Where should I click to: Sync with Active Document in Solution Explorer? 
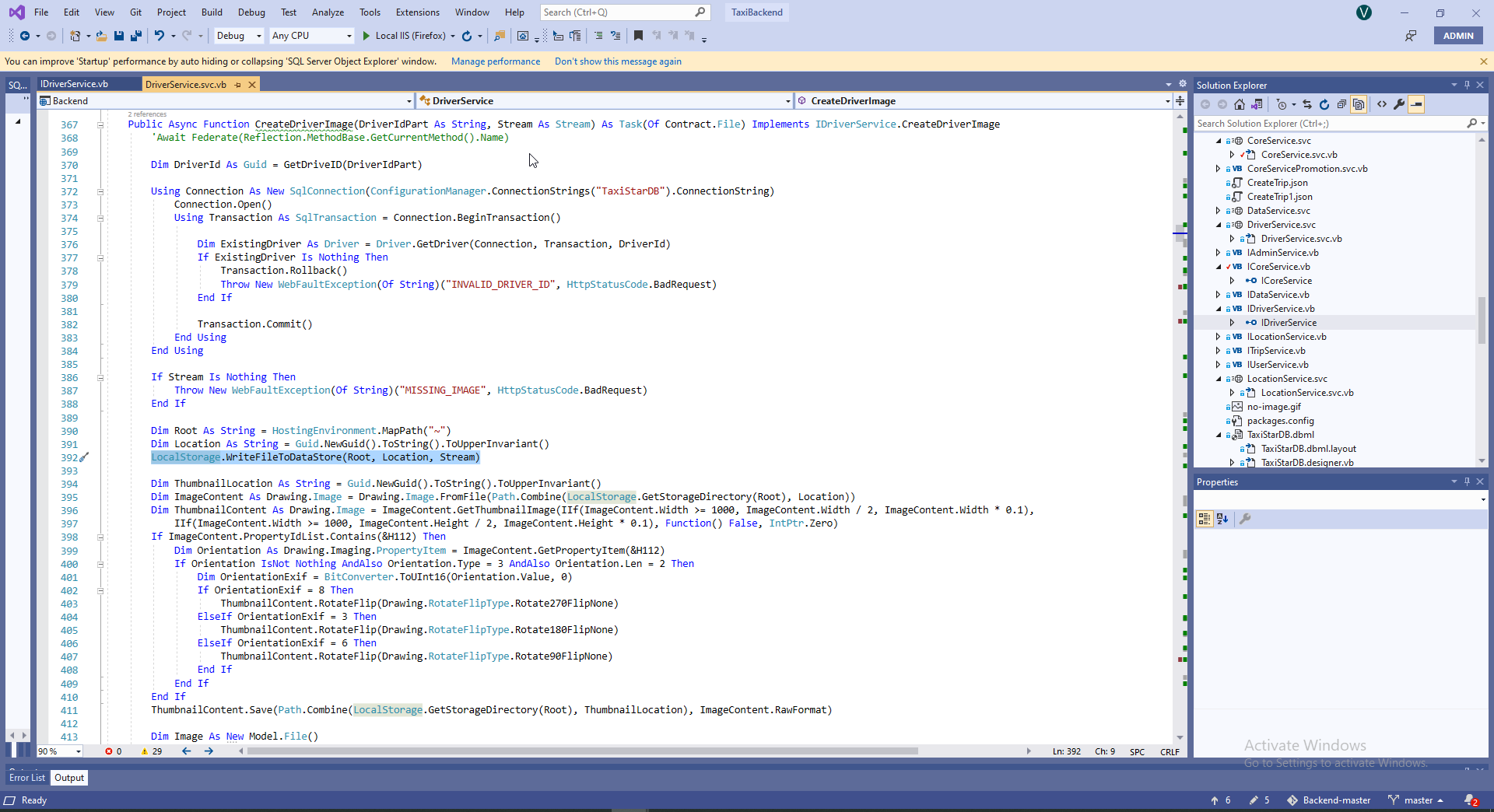click(x=1307, y=104)
